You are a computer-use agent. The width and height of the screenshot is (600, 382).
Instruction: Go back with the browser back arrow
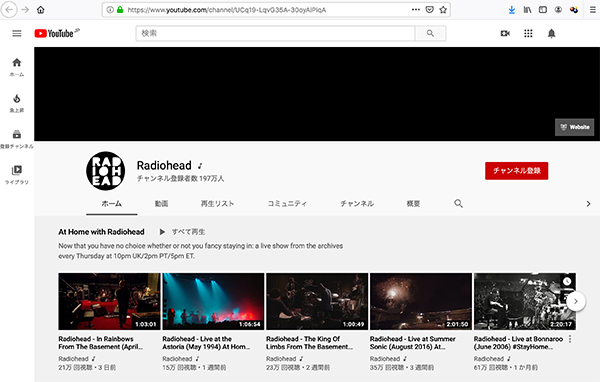(9, 10)
